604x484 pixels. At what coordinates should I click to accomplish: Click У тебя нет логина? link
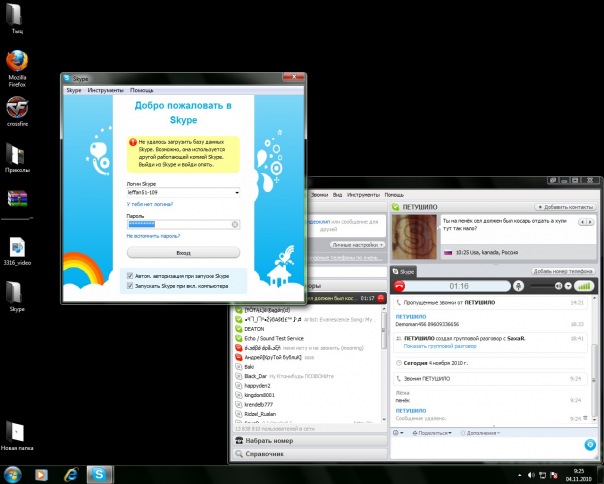point(149,204)
